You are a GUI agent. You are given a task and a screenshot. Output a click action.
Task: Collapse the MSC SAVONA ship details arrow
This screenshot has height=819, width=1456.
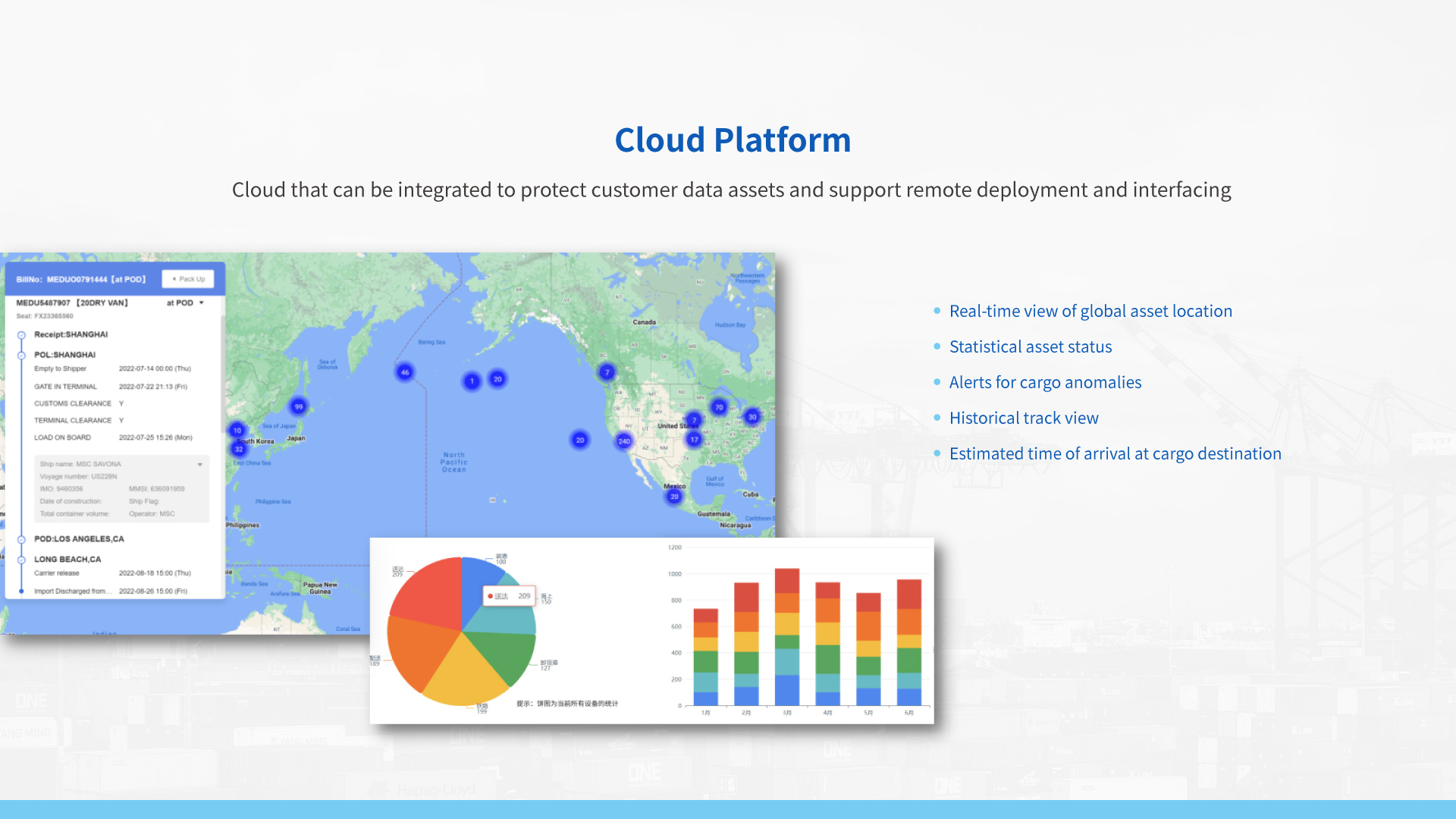tap(200, 464)
